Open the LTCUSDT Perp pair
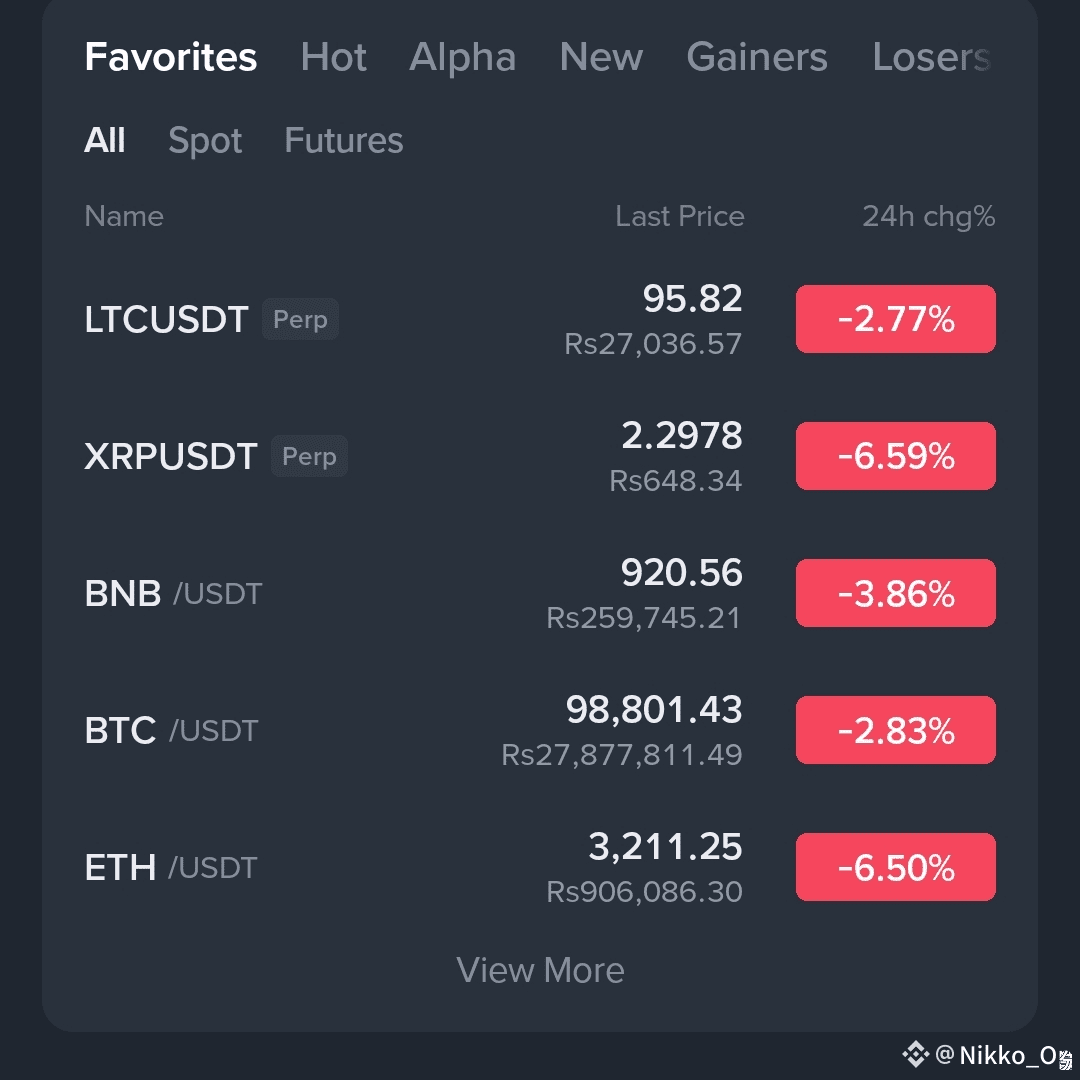The image size is (1080, 1080). pyautogui.click(x=166, y=320)
